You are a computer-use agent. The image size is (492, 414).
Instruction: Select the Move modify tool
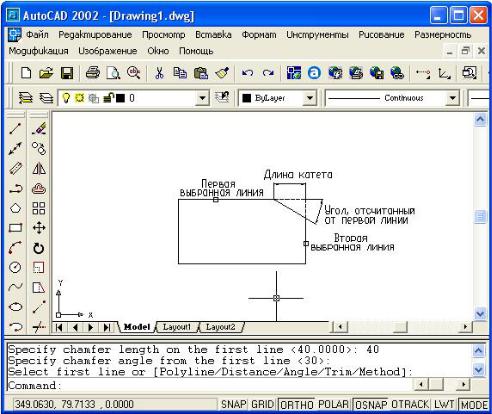click(39, 228)
